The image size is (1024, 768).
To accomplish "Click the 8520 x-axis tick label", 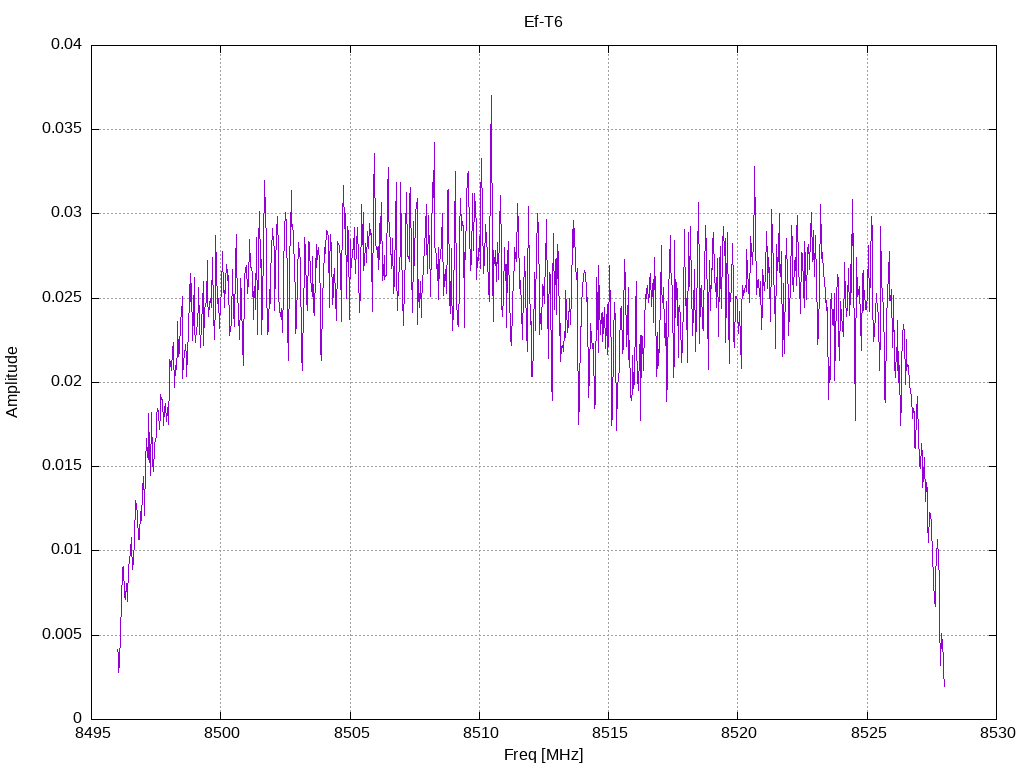I will pyautogui.click(x=738, y=733).
